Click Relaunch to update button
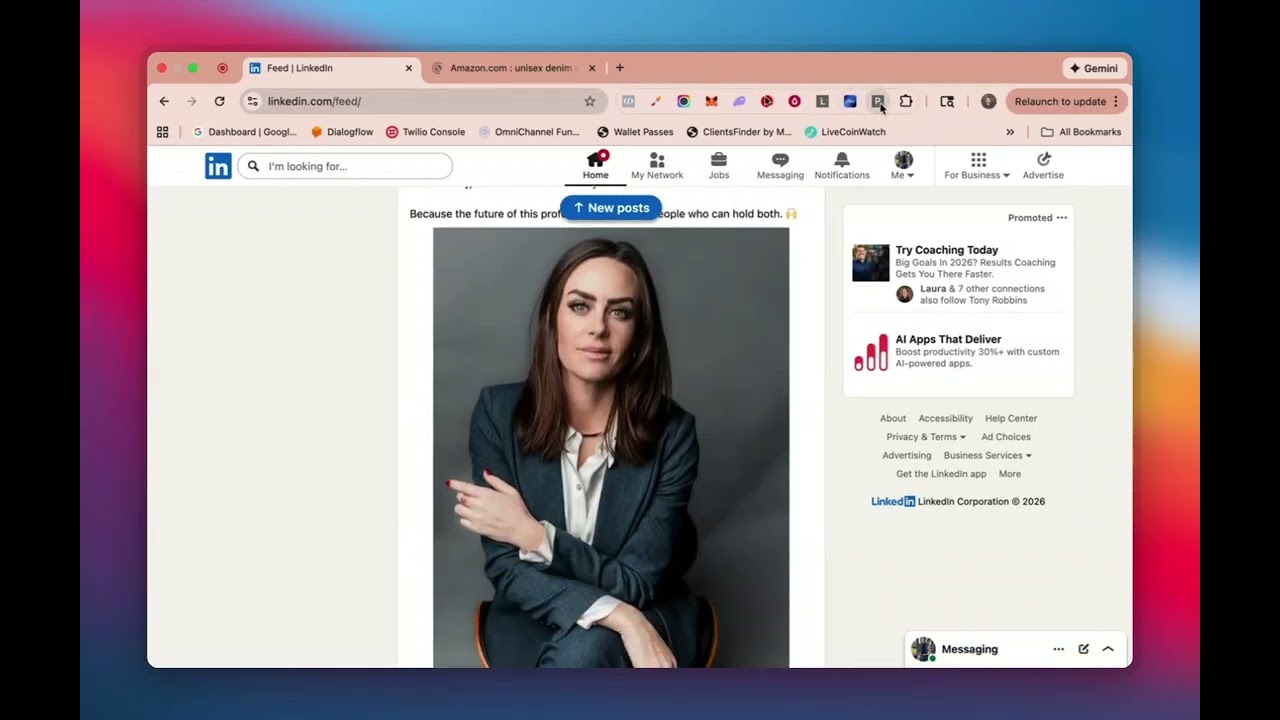This screenshot has height=720, width=1280. coord(1066,101)
